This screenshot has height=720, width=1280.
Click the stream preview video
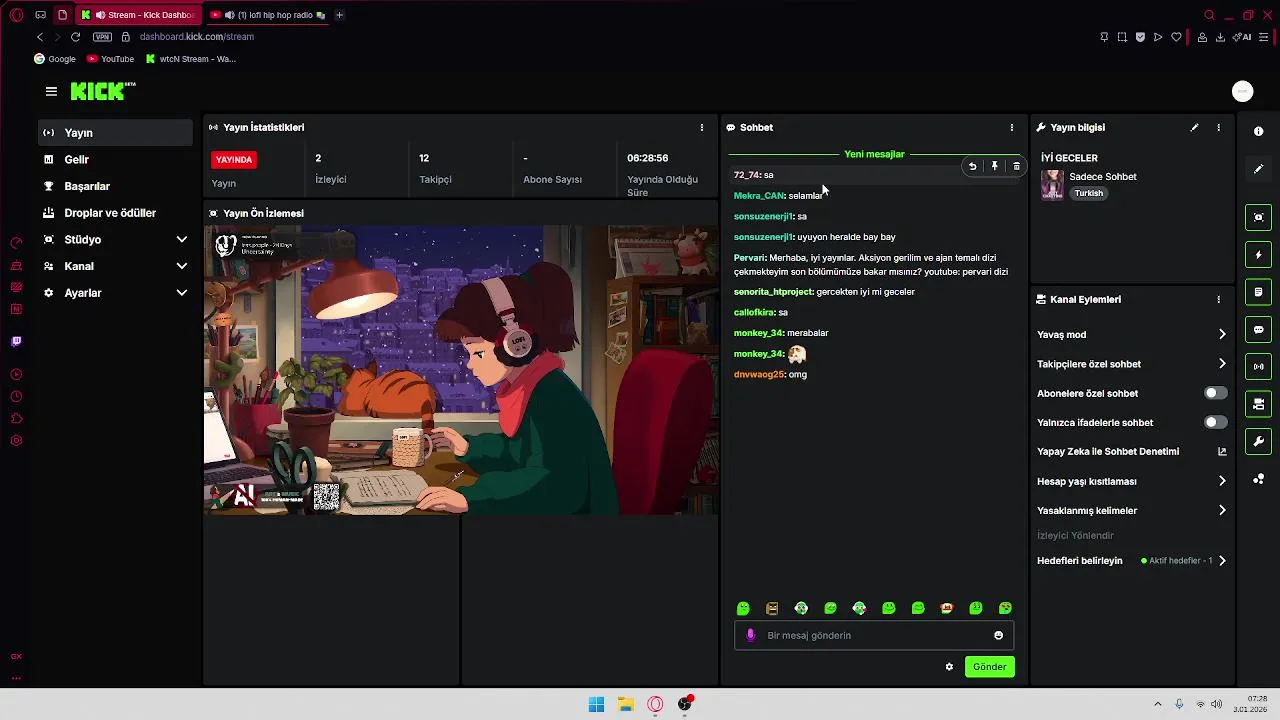(x=461, y=370)
